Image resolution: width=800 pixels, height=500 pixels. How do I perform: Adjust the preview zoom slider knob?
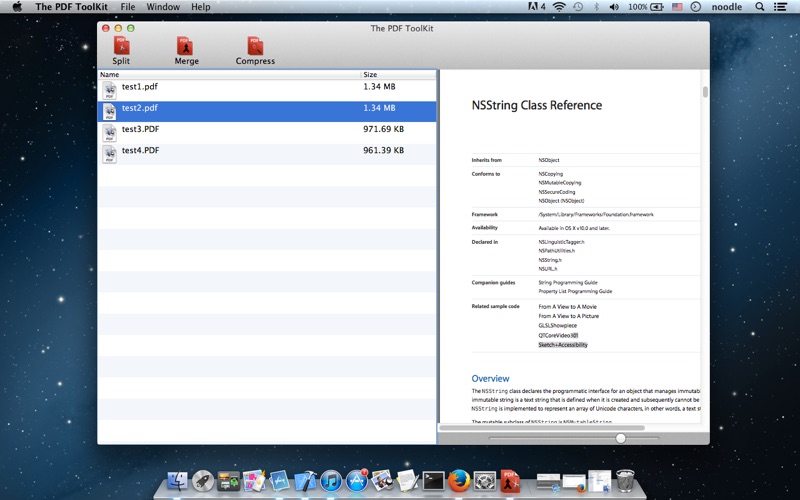tap(620, 438)
